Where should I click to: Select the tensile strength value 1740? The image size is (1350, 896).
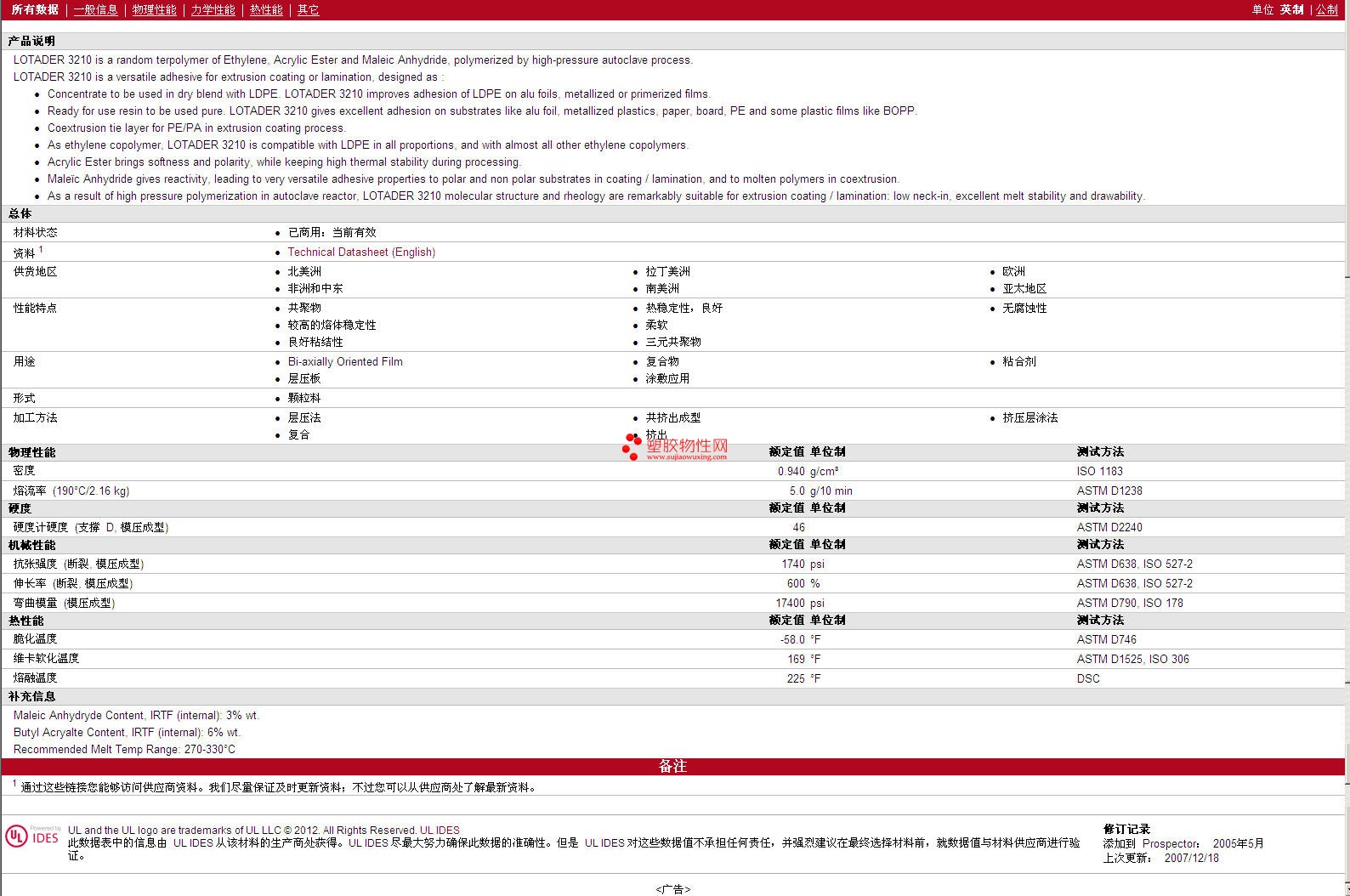[793, 564]
